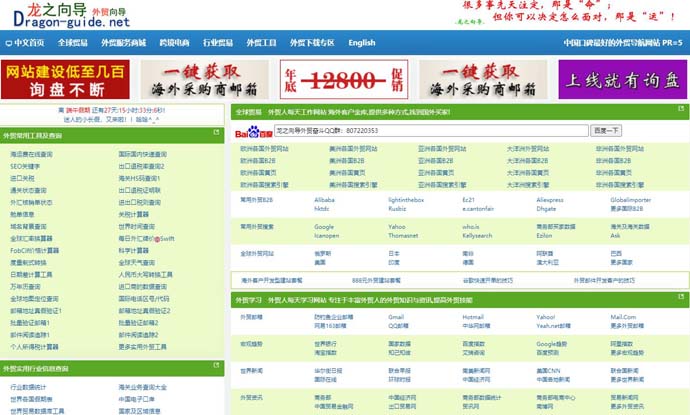
Task: Open the 行业贸易 navigation item
Action: [218, 43]
